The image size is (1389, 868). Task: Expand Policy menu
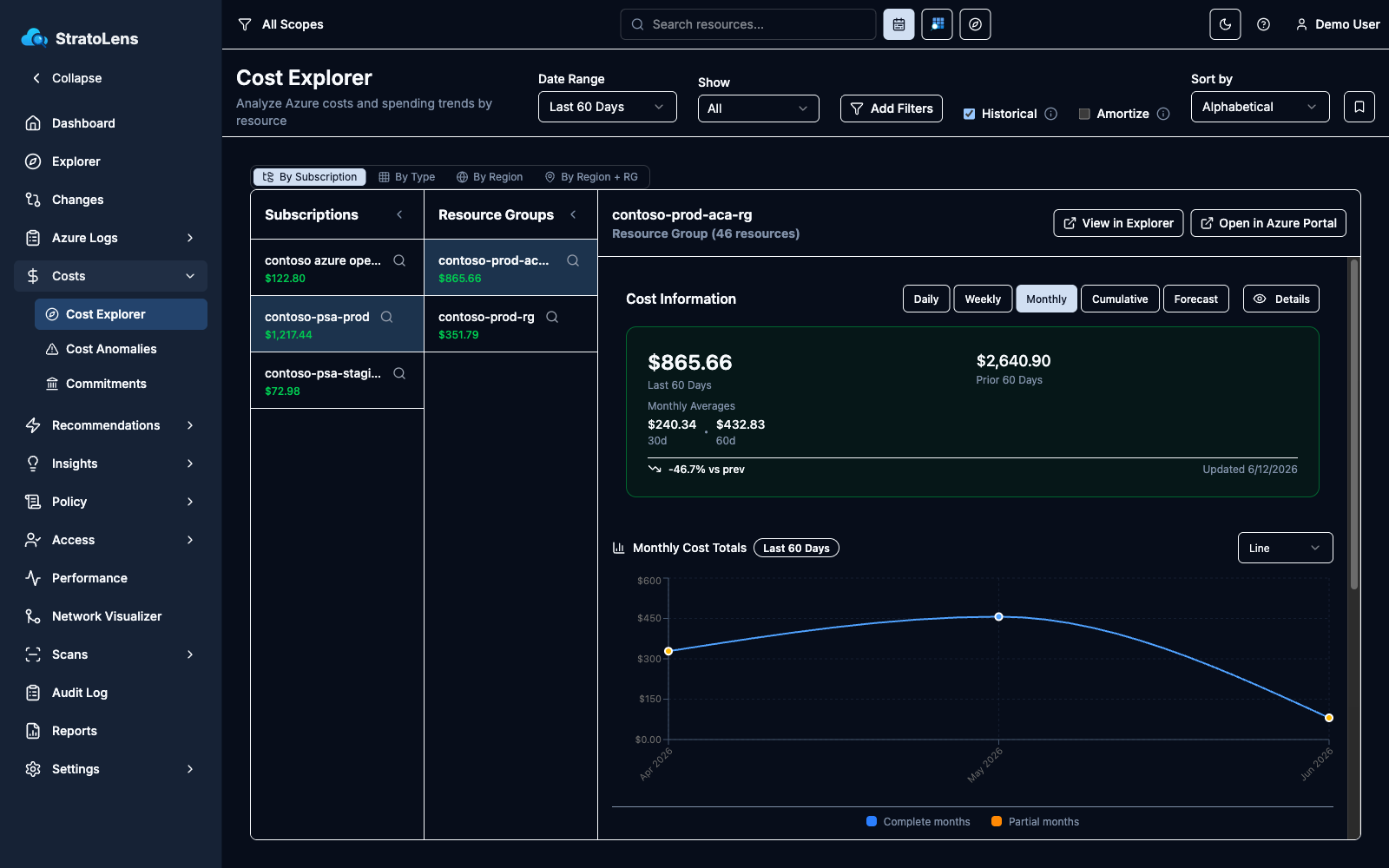pos(110,502)
